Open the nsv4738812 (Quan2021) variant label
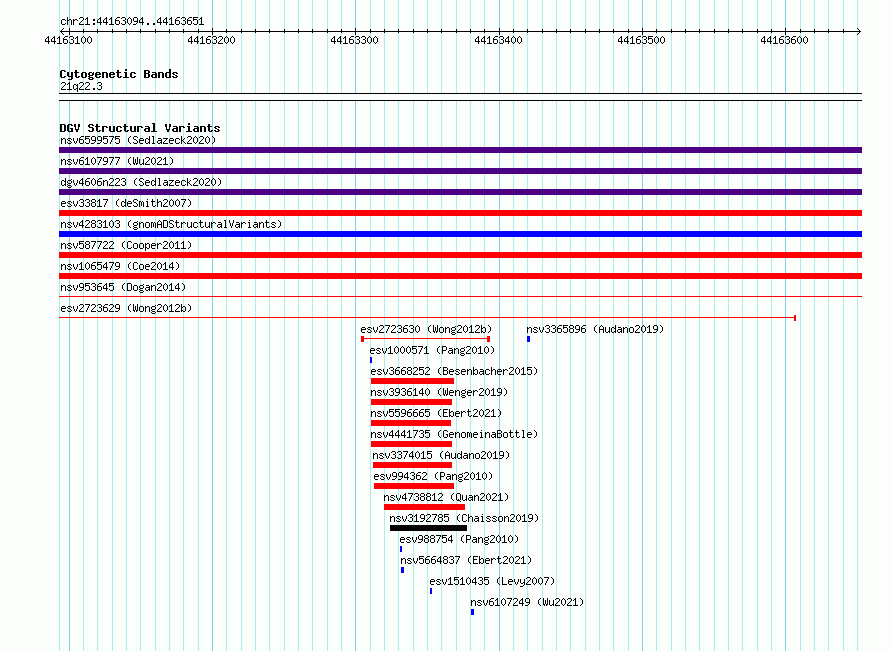 click(446, 497)
